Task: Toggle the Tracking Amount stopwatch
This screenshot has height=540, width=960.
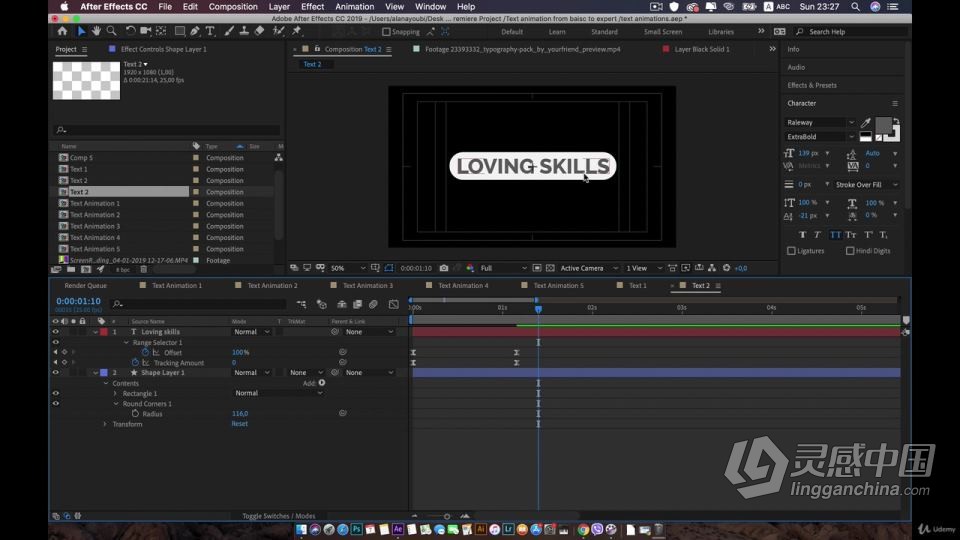Action: (135, 362)
